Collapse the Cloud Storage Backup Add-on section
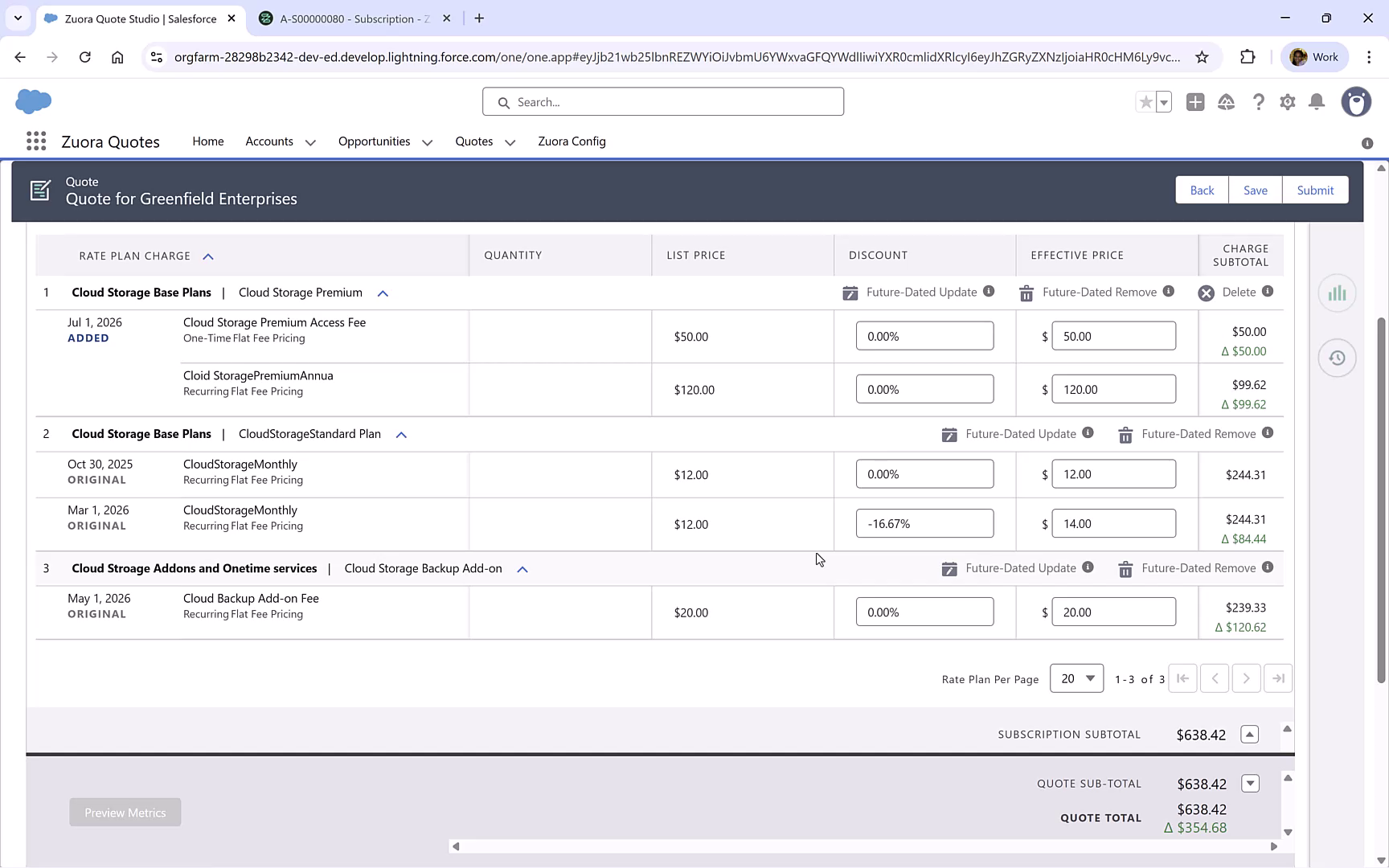 (522, 569)
